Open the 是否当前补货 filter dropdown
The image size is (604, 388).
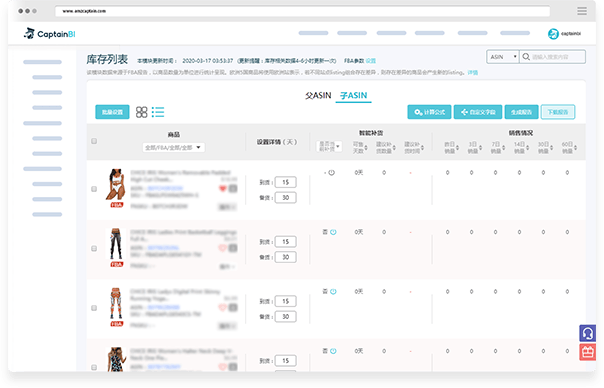tap(329, 146)
